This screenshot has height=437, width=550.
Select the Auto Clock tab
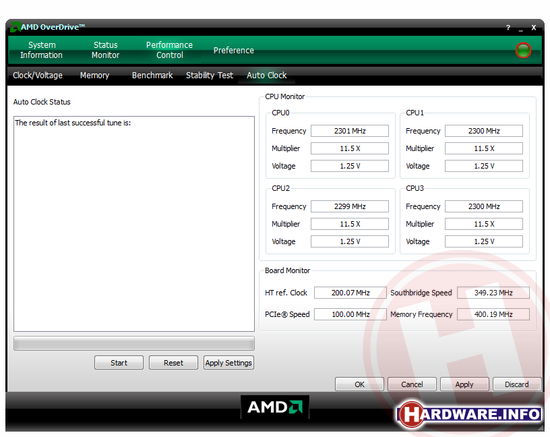coord(267,75)
